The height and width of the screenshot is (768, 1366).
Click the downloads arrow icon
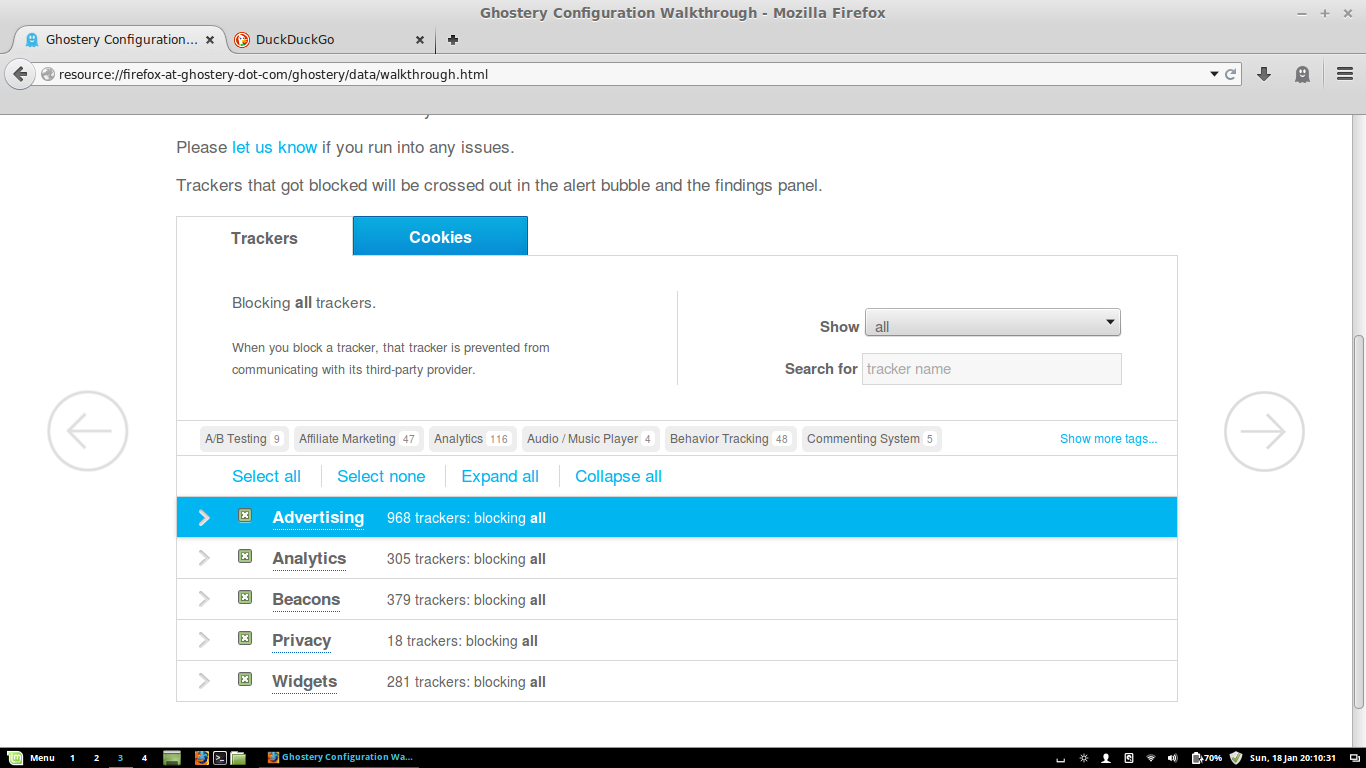pos(1263,73)
